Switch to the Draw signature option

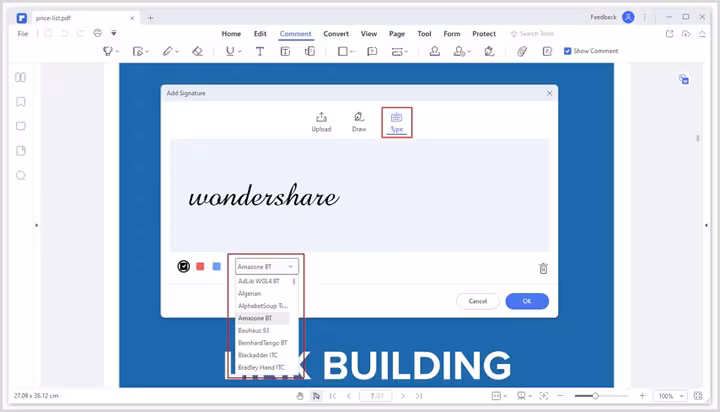359,122
